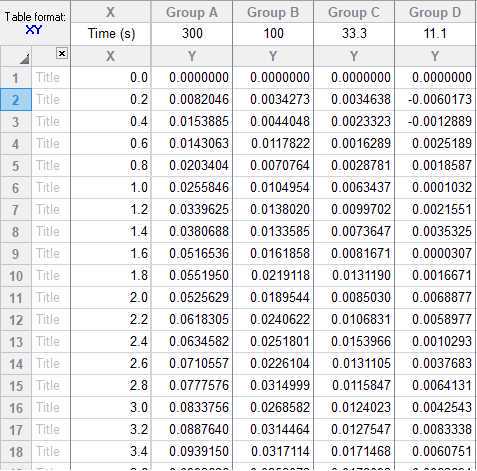Select Group A value 0.0939150
477x471 pixels.
pyautogui.click(x=192, y=452)
